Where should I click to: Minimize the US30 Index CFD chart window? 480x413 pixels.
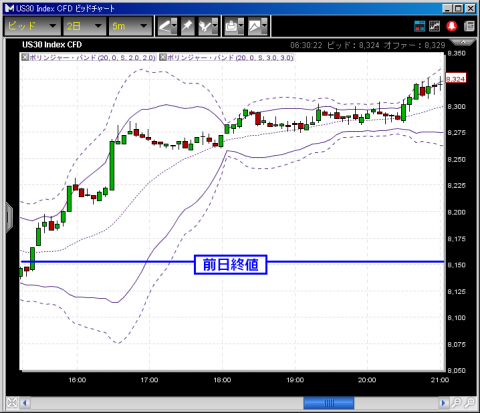pyautogui.click(x=447, y=8)
